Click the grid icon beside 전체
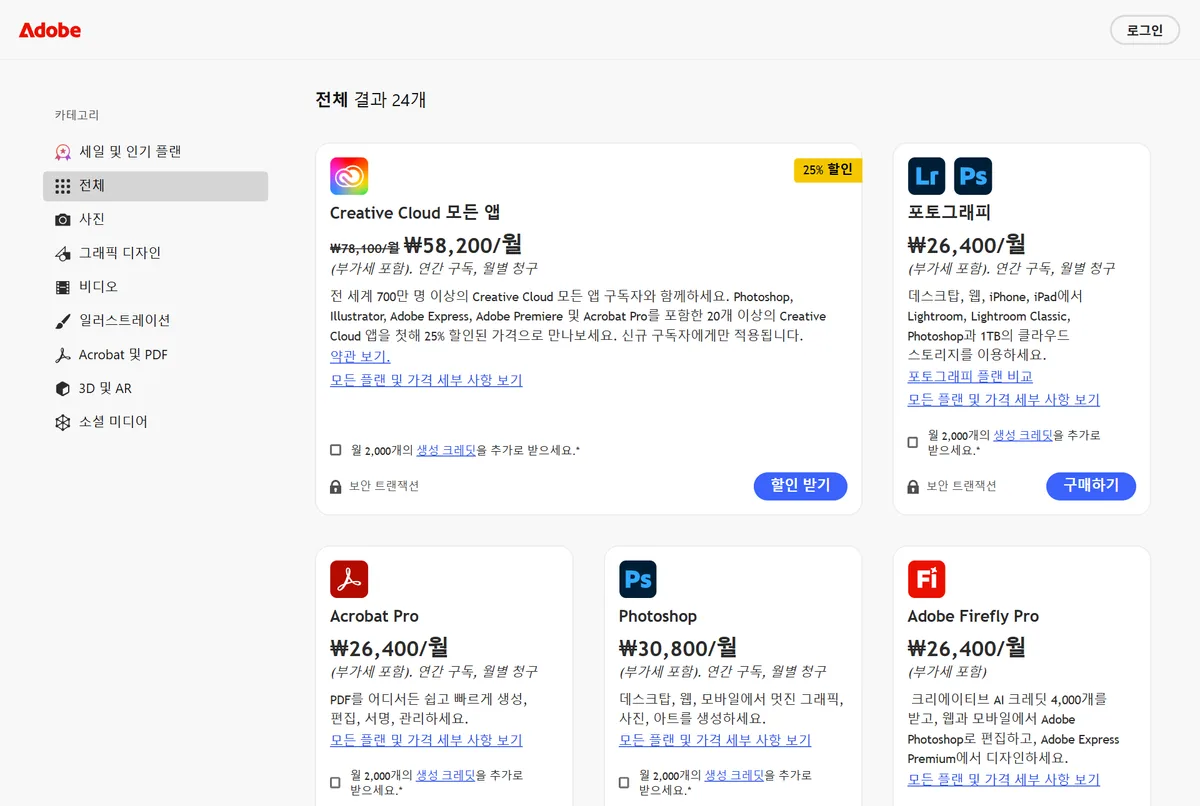Image resolution: width=1200 pixels, height=806 pixels. pos(63,186)
